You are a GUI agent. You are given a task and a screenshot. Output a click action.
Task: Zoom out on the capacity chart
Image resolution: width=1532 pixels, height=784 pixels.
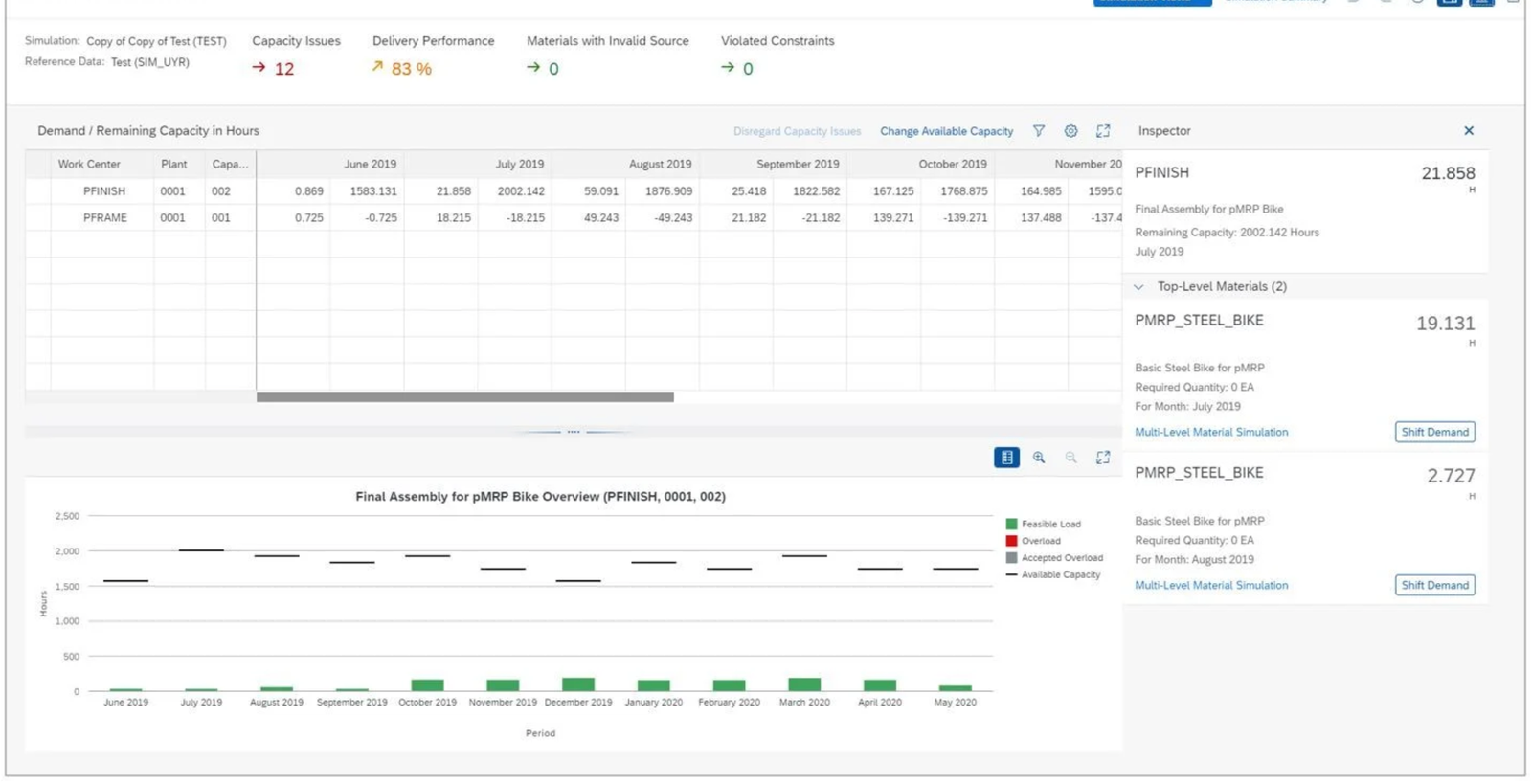click(1070, 458)
